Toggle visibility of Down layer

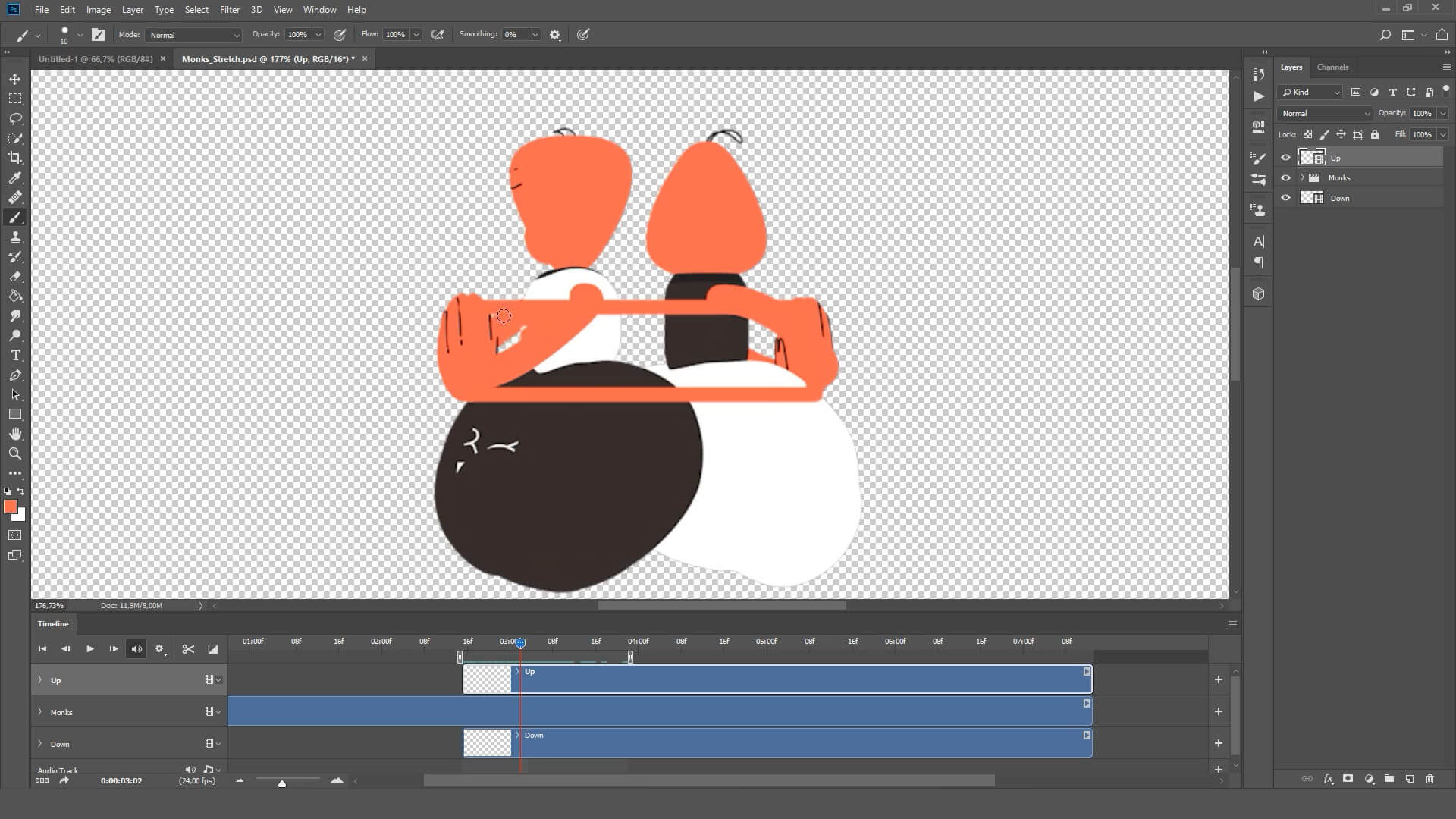pos(1285,198)
